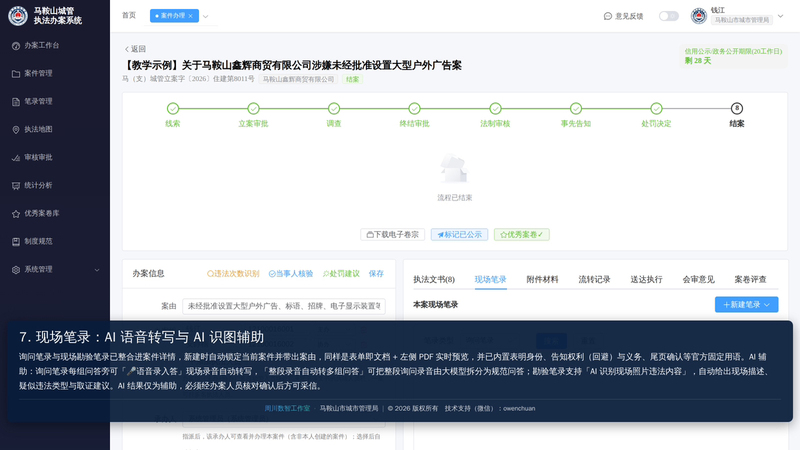This screenshot has height=450, width=800.
Task: Open the user account dropdown chevron
Action: pos(781,16)
